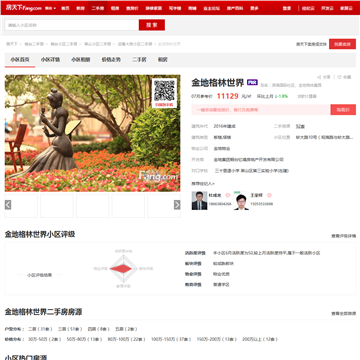Open the 52套 second-hand listings link

[x=300, y=126]
